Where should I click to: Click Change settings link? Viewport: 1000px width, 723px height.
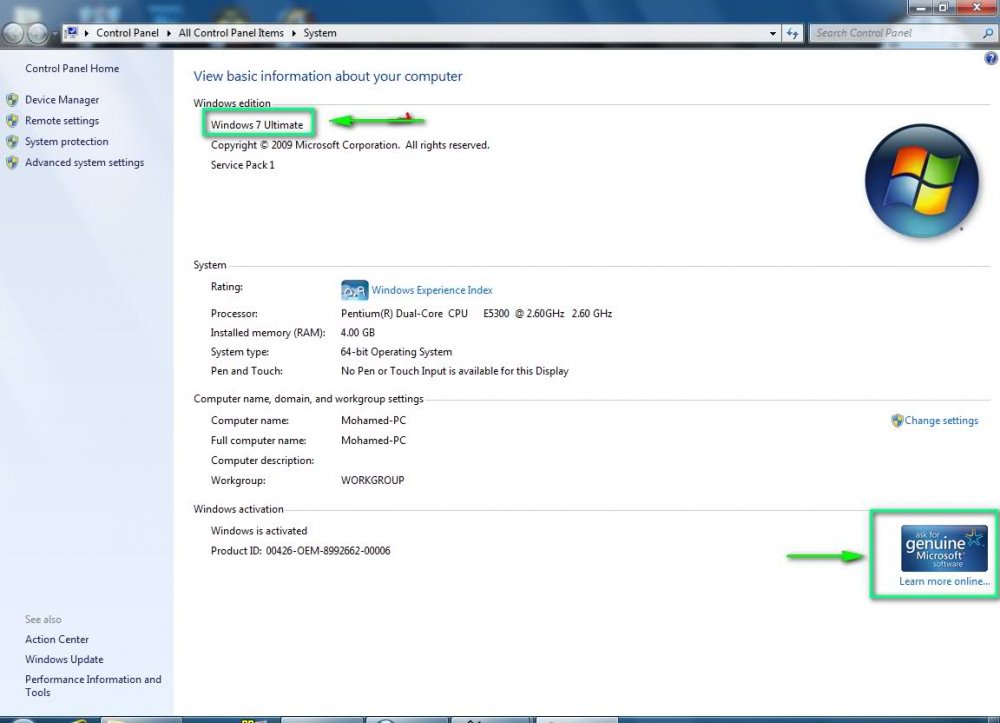click(x=941, y=421)
